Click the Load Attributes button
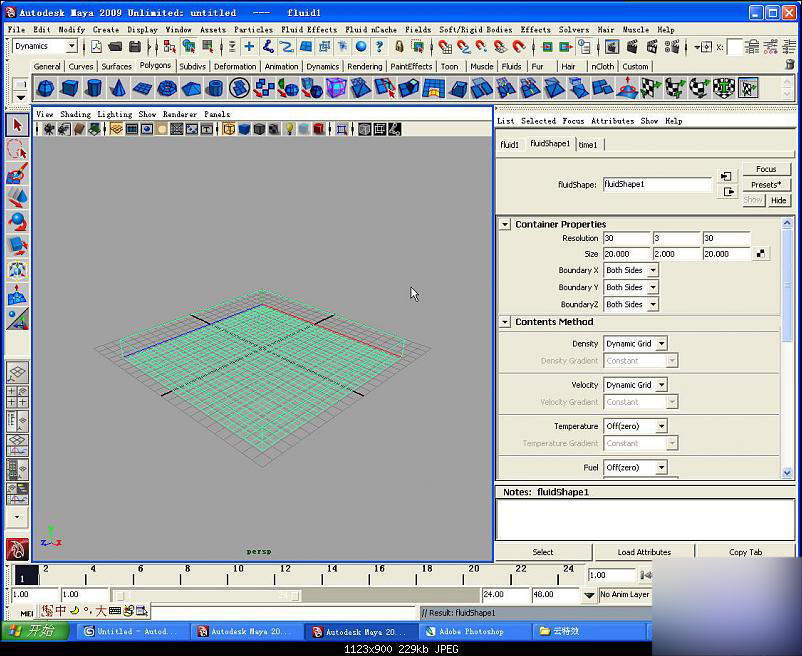The height and width of the screenshot is (656, 802). click(644, 552)
